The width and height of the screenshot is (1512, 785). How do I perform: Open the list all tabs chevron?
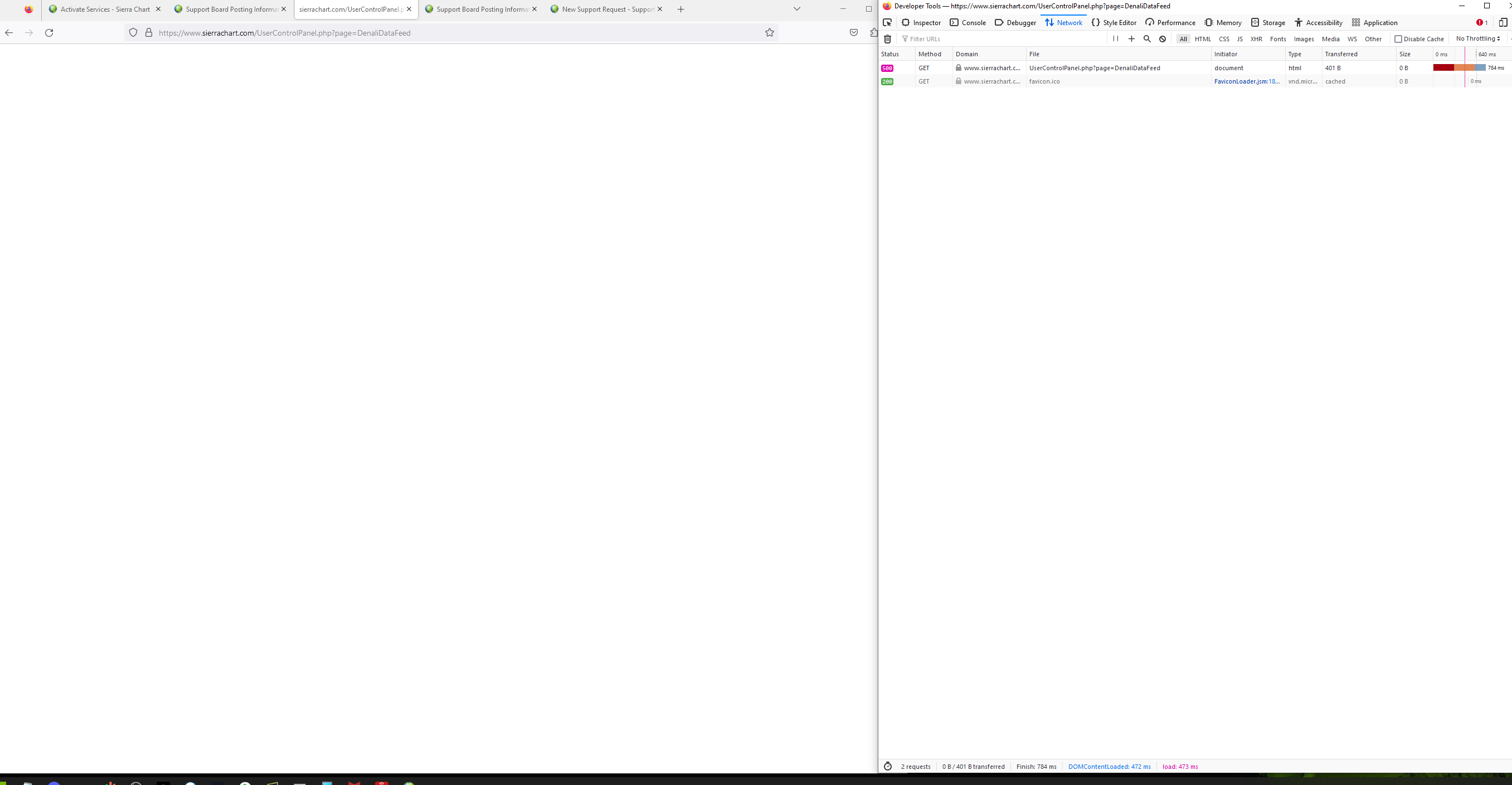pos(796,9)
